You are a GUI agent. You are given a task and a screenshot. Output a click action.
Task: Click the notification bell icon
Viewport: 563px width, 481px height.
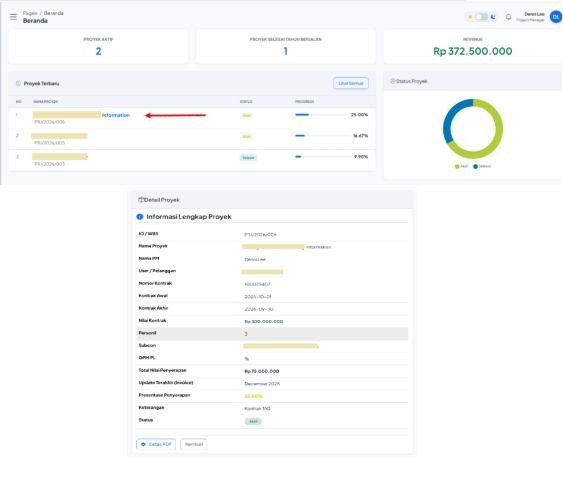[508, 17]
